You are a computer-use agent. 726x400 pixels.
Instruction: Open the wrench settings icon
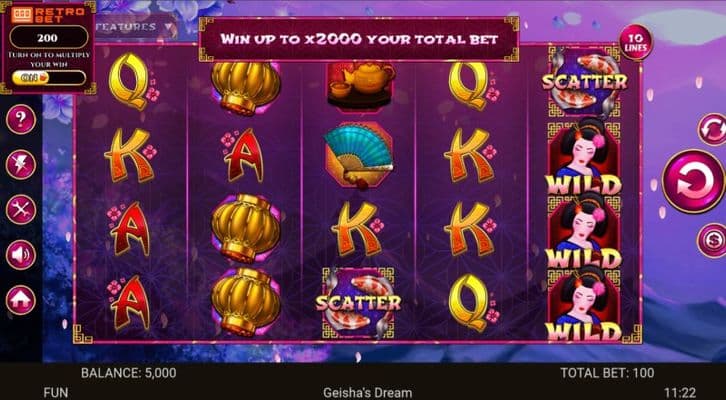pos(21,210)
